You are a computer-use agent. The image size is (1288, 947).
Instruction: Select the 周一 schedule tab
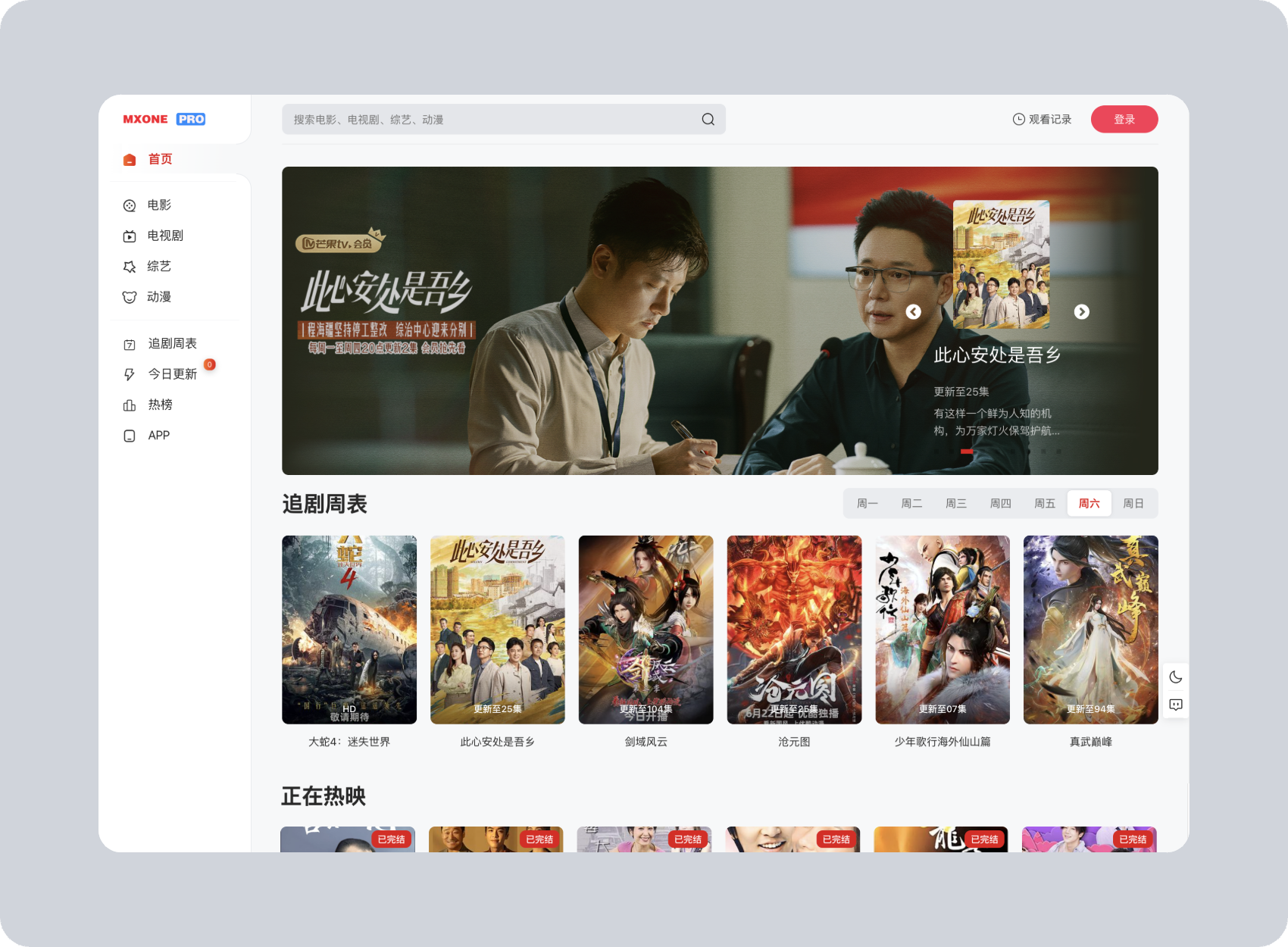point(868,504)
